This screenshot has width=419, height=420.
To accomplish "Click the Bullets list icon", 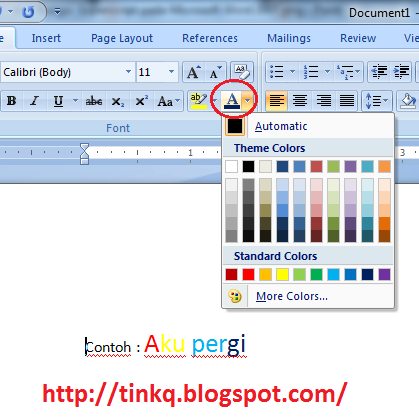I will (x=277, y=72).
